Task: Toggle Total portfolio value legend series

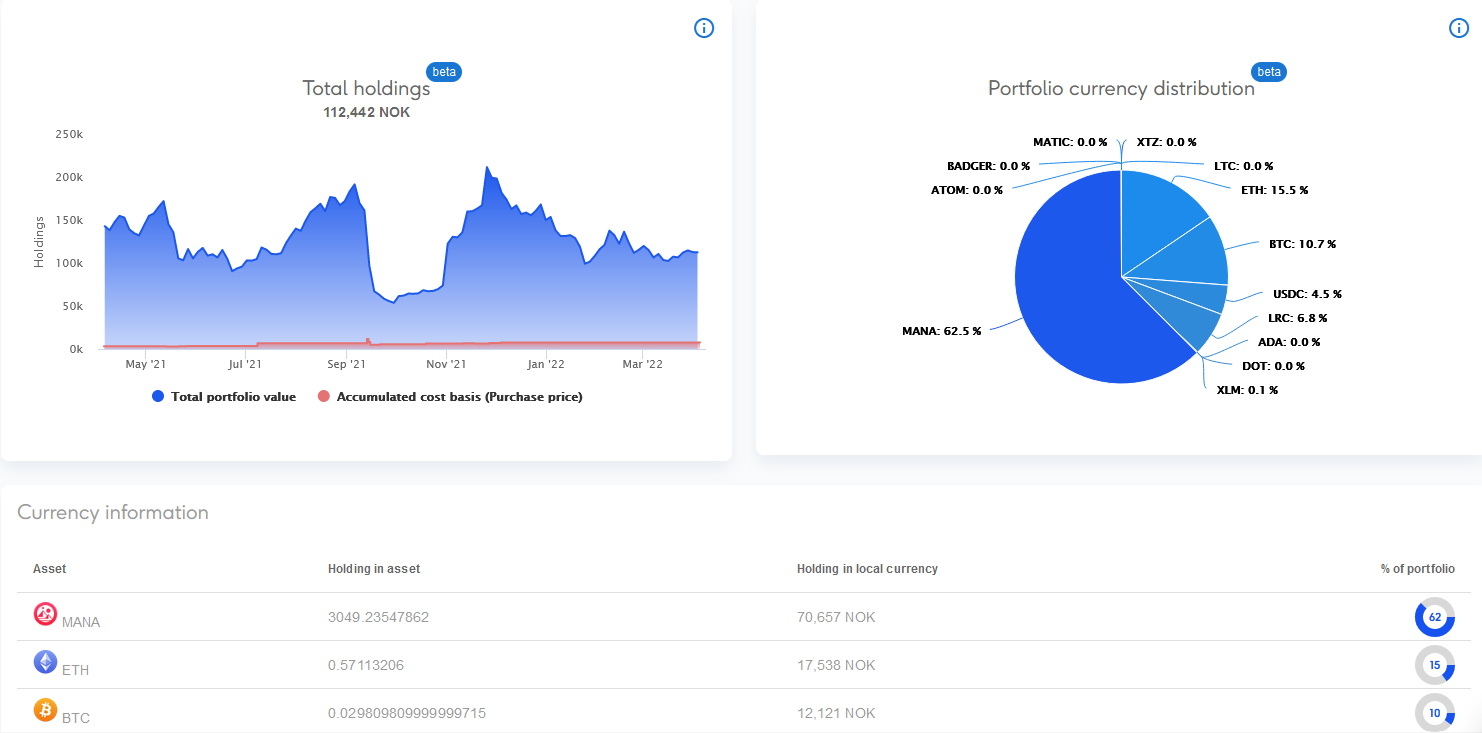Action: [224, 397]
